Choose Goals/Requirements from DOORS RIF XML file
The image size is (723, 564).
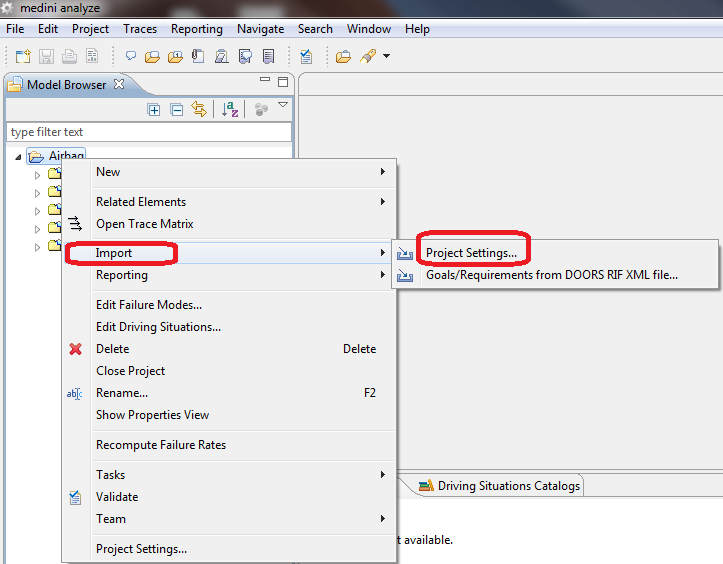click(x=551, y=275)
